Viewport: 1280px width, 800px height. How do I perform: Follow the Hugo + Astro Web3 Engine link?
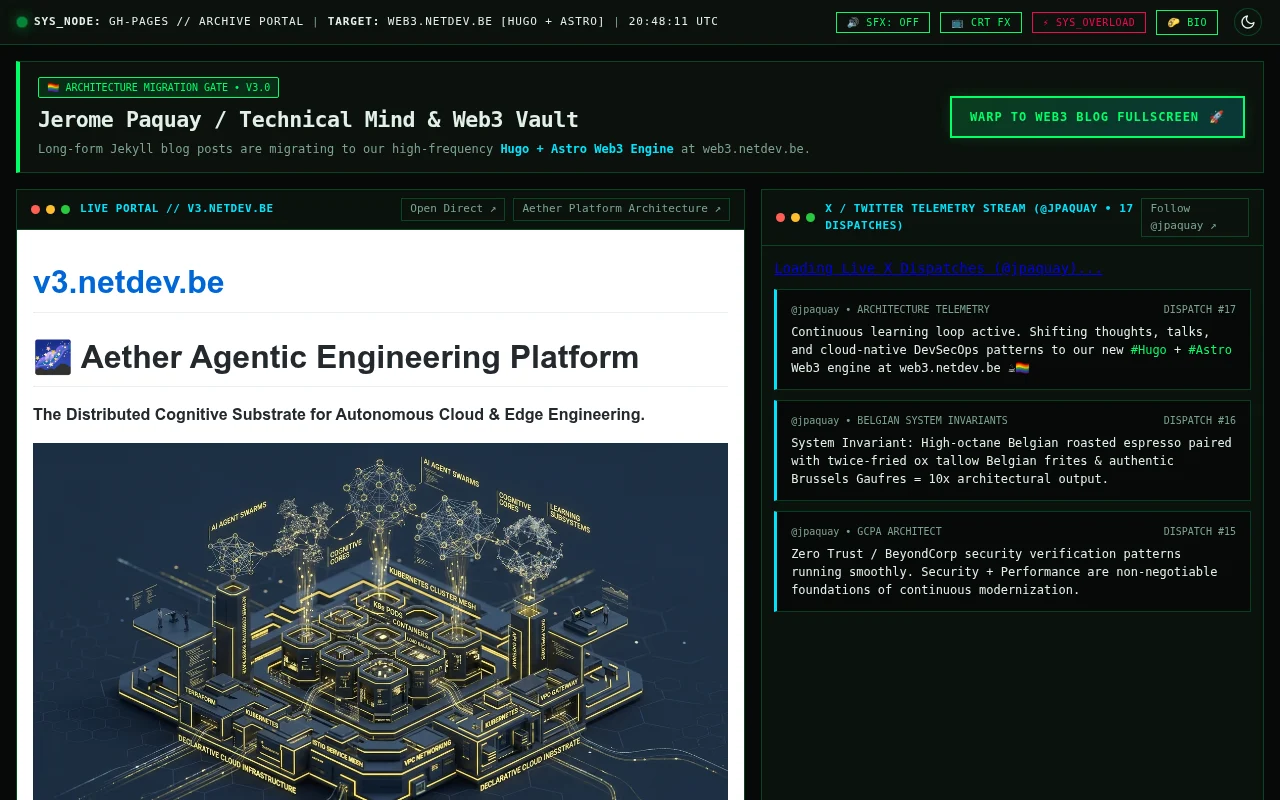587,149
